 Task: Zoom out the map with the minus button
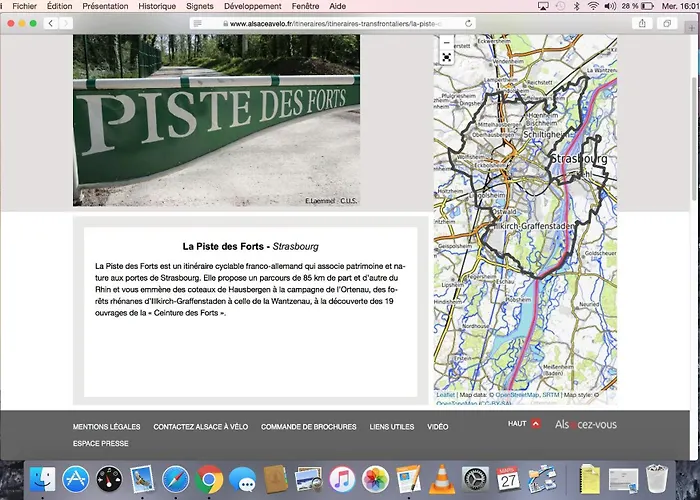coord(446,43)
